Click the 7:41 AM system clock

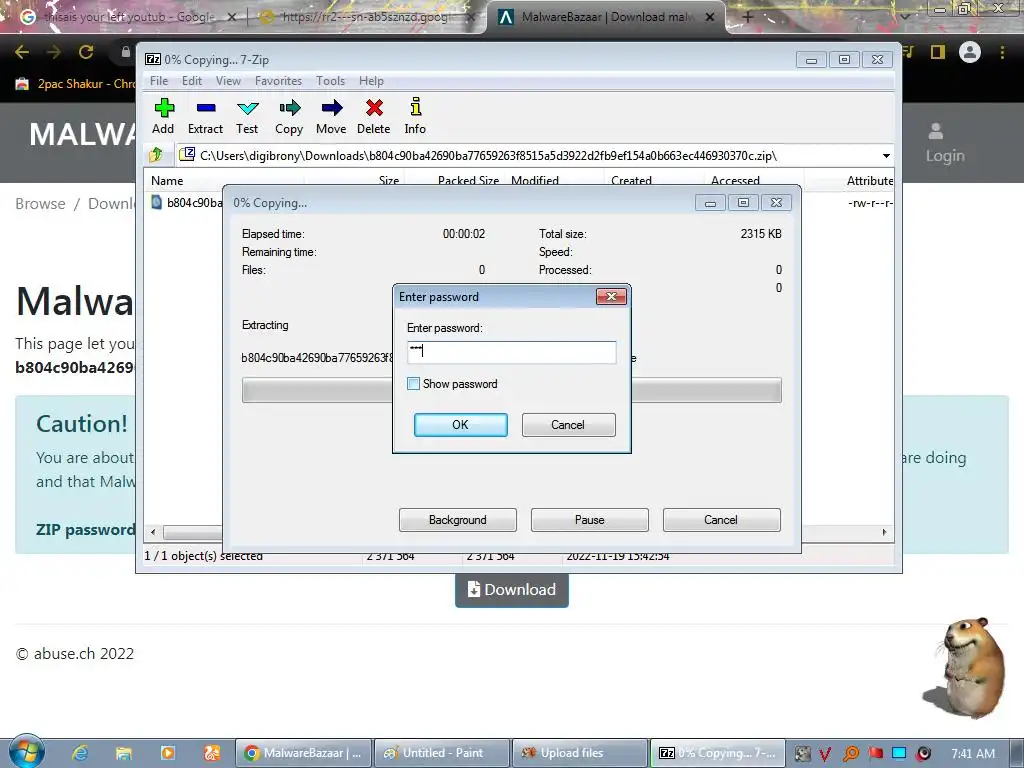pos(973,754)
